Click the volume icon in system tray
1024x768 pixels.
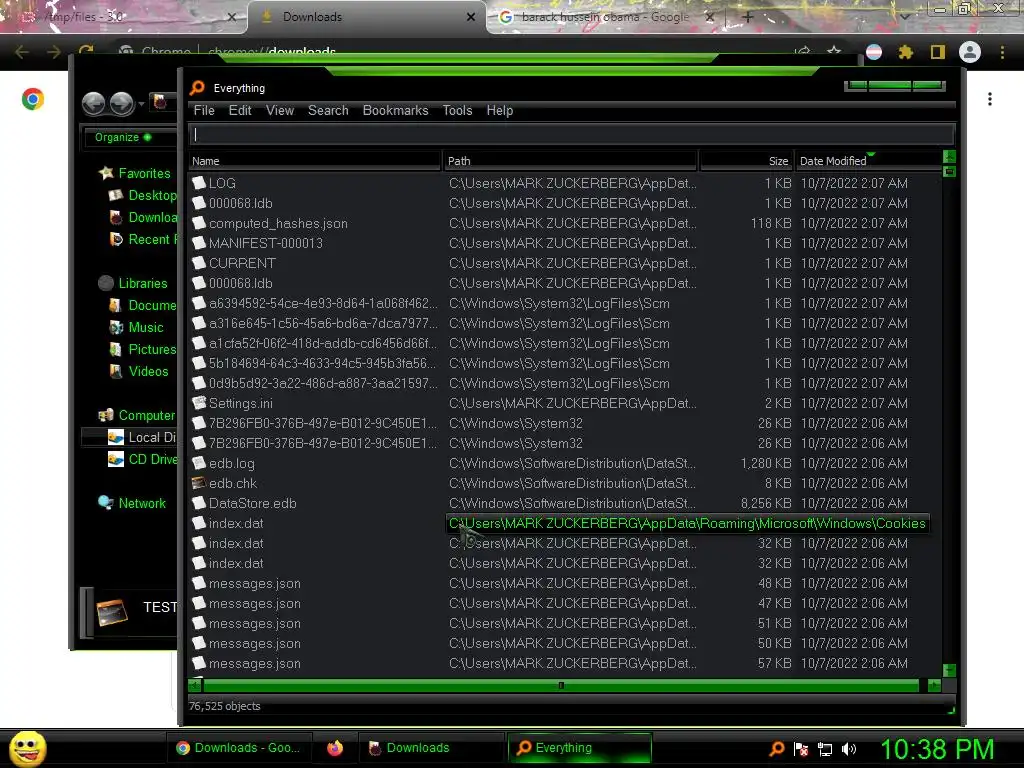pyautogui.click(x=849, y=749)
